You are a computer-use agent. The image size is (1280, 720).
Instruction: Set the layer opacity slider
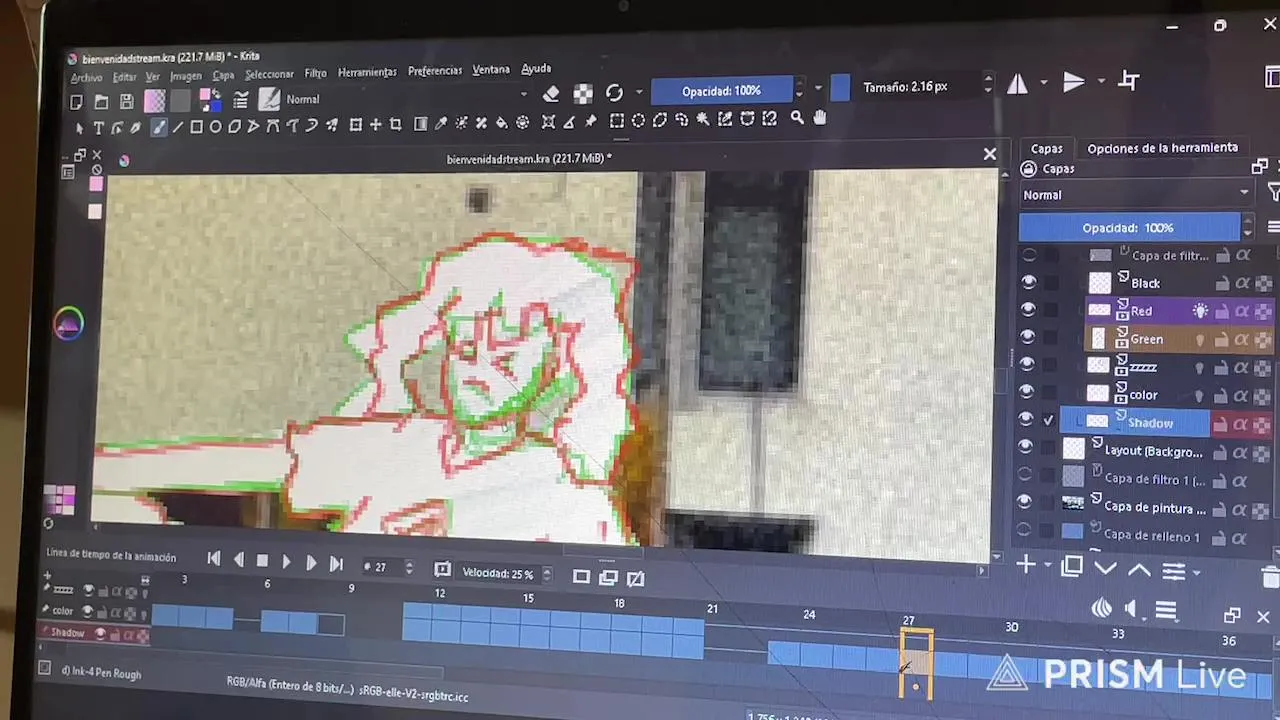click(1128, 228)
